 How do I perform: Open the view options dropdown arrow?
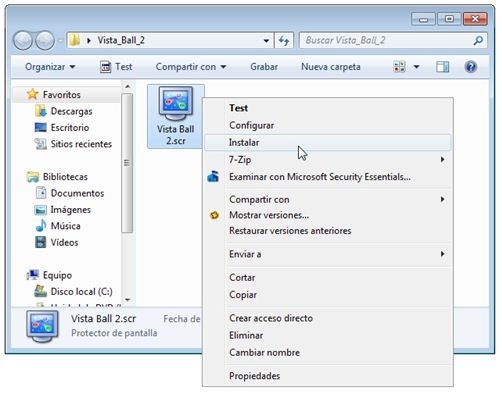click(x=416, y=67)
